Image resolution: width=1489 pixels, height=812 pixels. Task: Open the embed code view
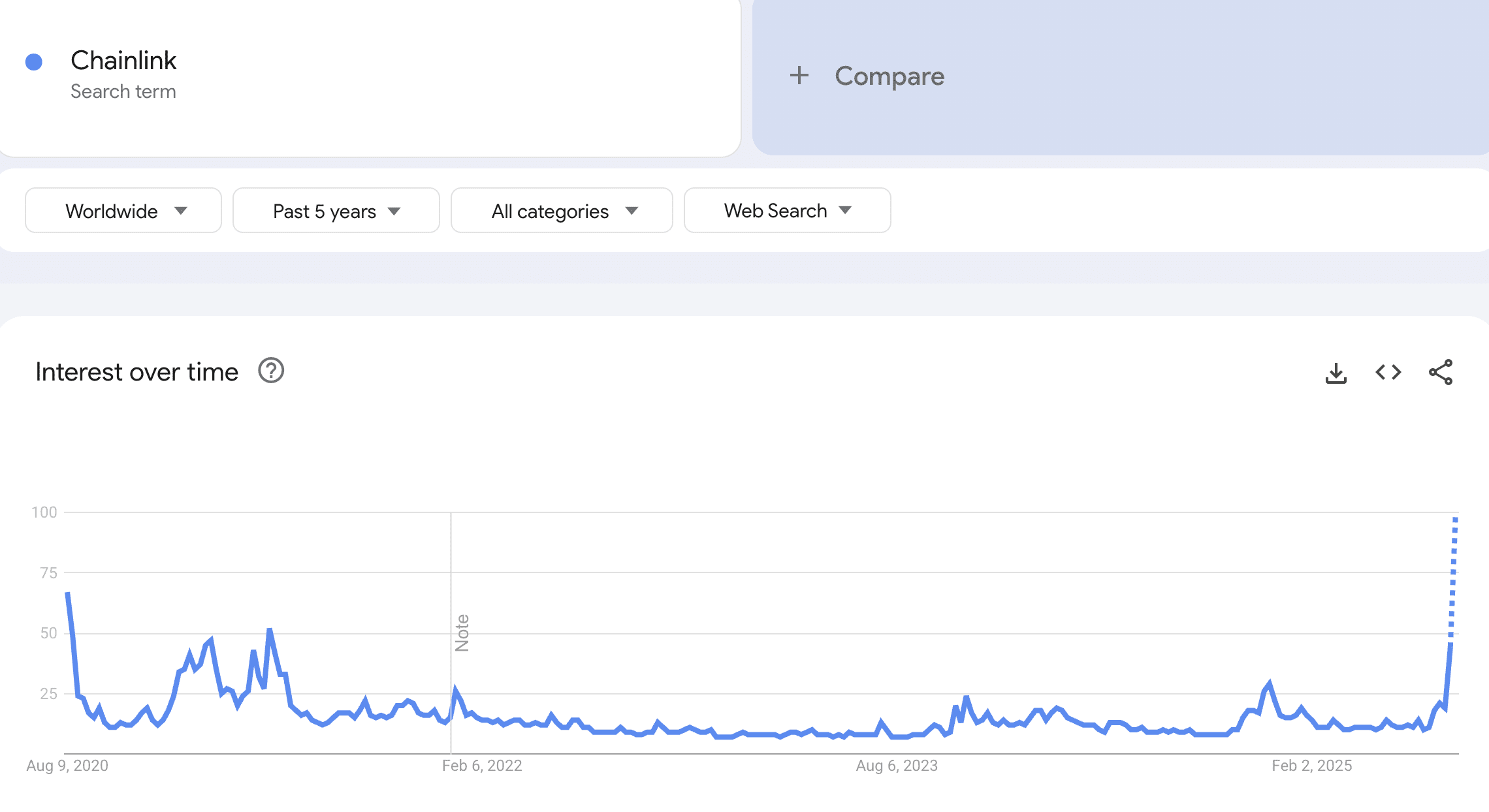point(1388,372)
